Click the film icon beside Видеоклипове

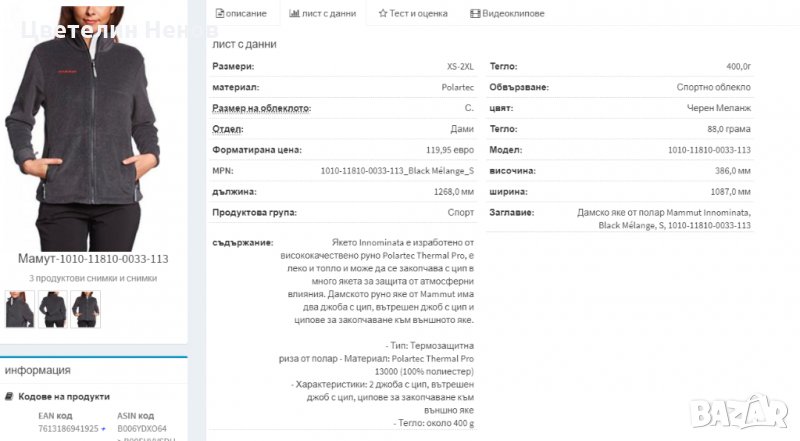[474, 13]
